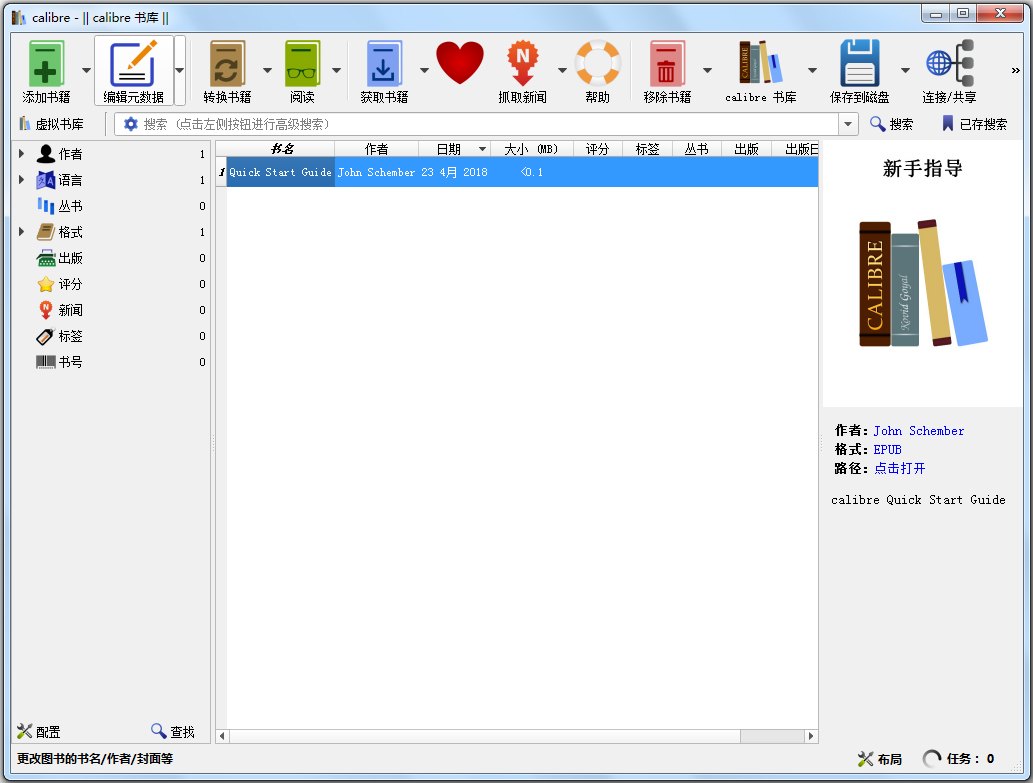Open the Read dropdown arrow

tap(337, 70)
